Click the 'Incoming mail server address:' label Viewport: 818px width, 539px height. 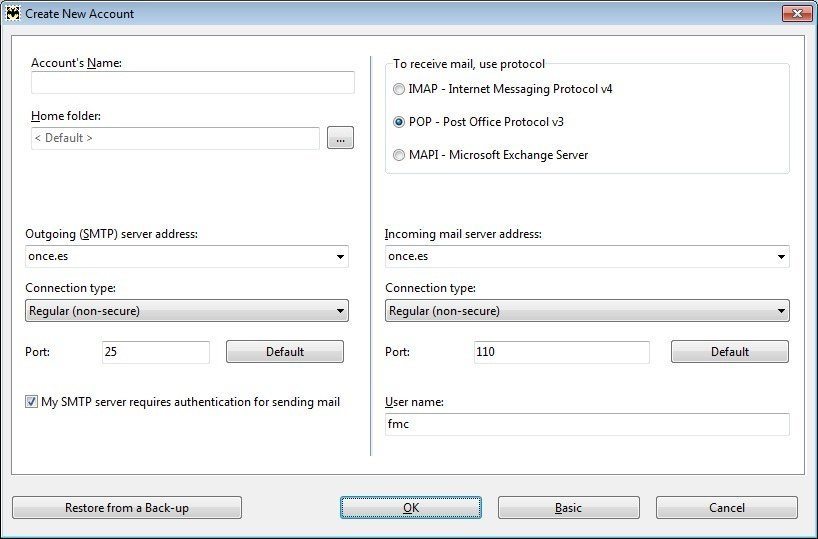(463, 234)
